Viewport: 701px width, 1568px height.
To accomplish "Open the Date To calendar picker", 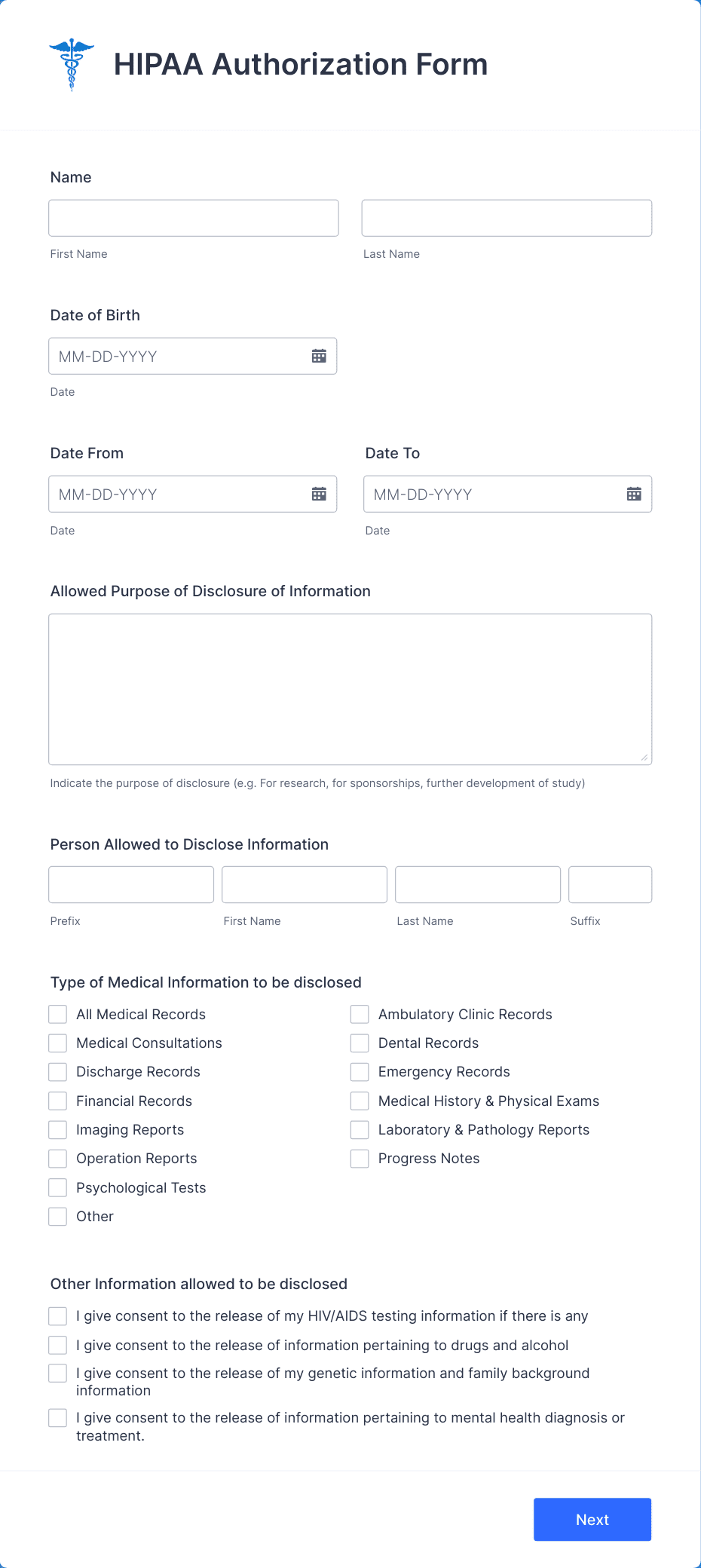I will pyautogui.click(x=634, y=494).
